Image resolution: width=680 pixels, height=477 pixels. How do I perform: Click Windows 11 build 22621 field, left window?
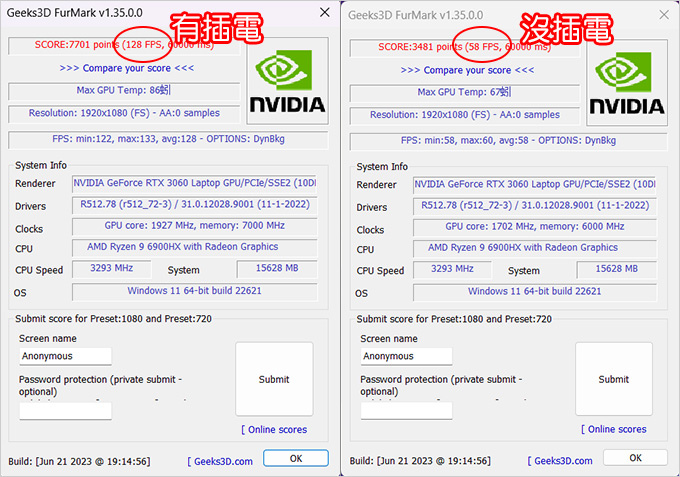pyautogui.click(x=195, y=291)
